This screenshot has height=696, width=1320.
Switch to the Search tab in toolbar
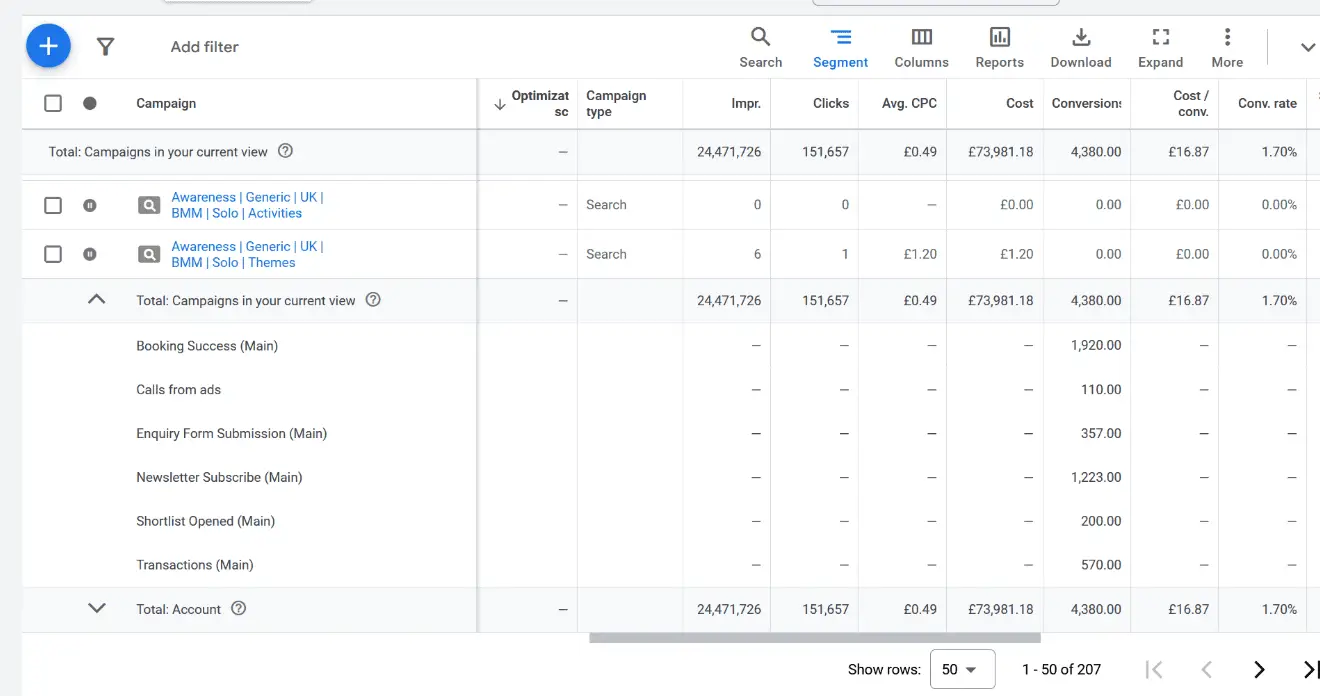click(x=760, y=46)
